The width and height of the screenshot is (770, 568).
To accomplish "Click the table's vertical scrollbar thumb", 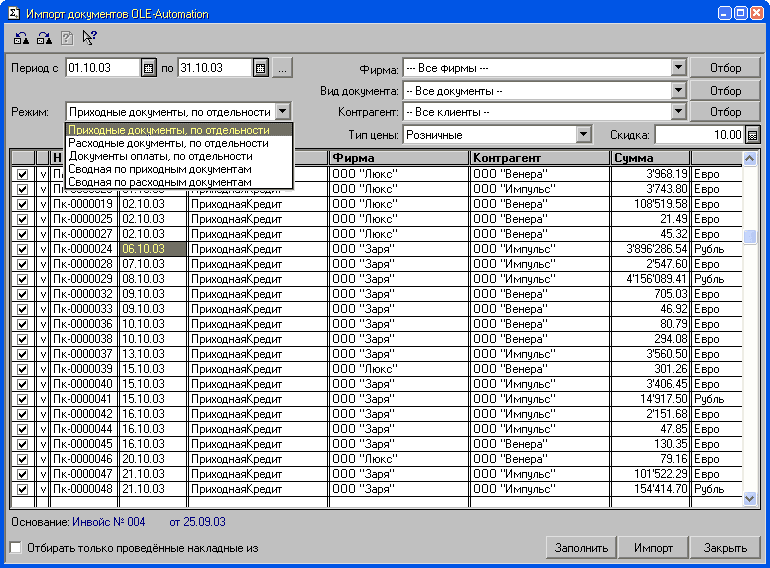I will coord(749,237).
